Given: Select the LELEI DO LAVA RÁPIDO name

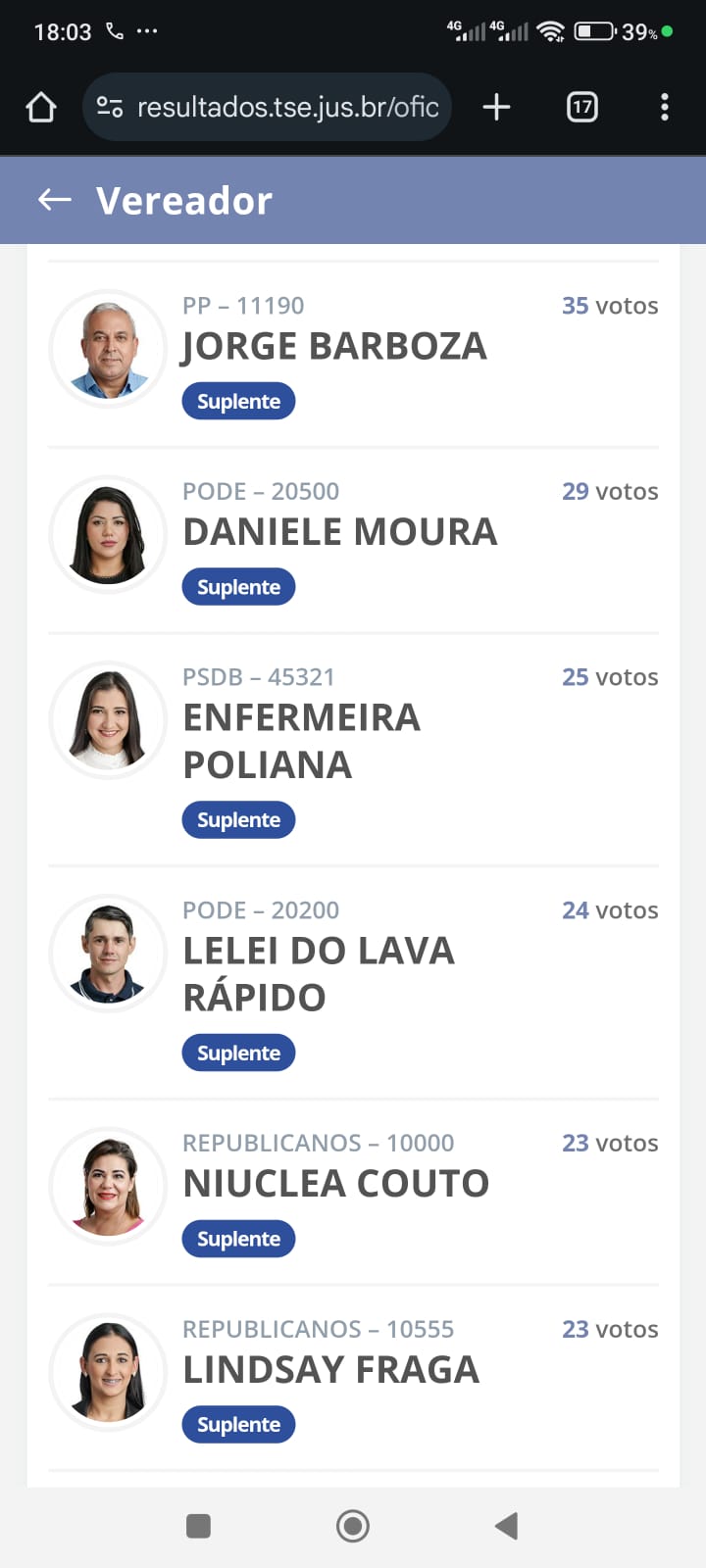Looking at the screenshot, I should (x=319, y=973).
